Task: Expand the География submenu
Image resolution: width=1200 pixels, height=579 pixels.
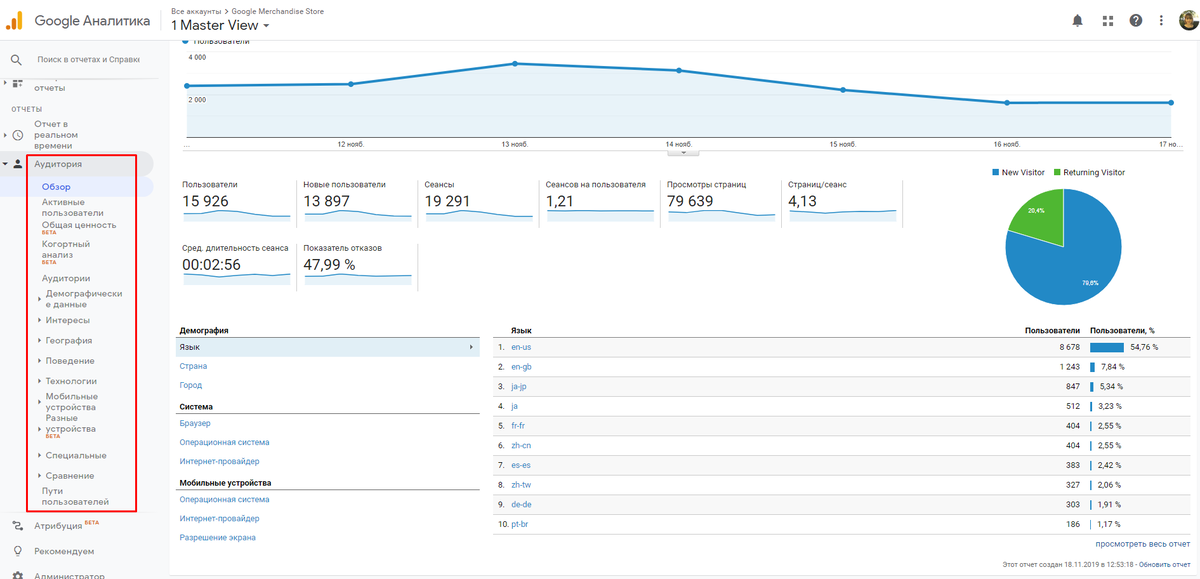Action: point(39,340)
